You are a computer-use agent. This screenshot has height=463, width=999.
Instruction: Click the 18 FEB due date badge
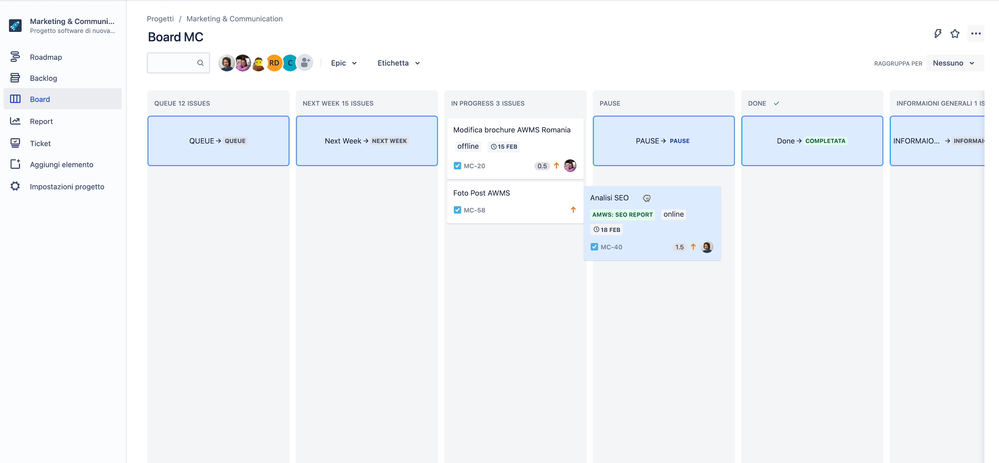tap(607, 230)
